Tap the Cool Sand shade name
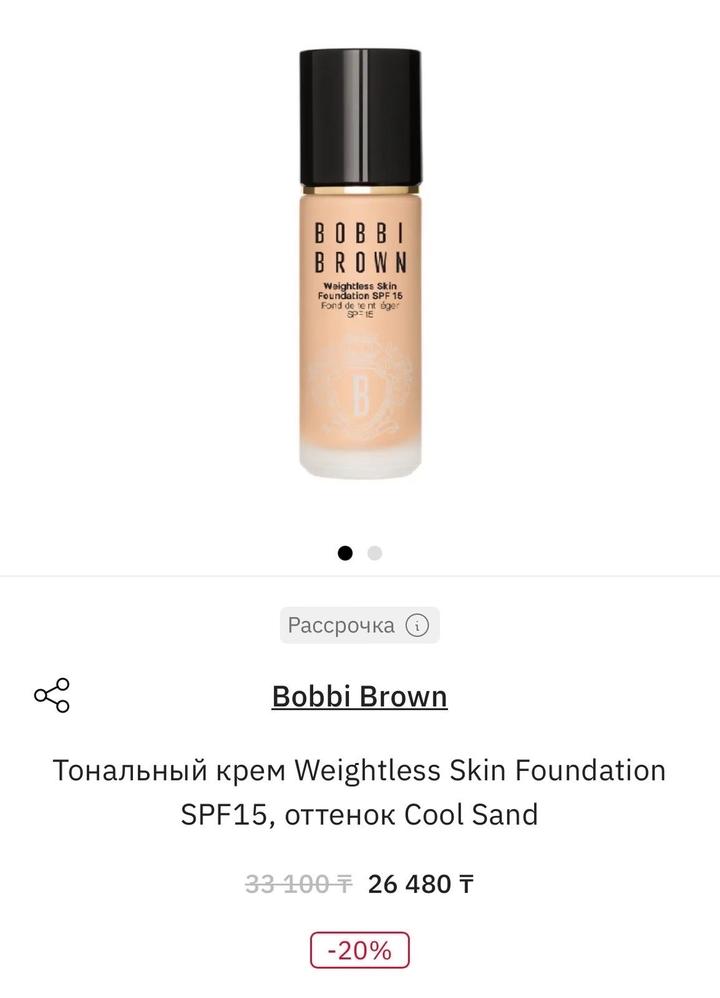The image size is (720, 998). coord(471,815)
